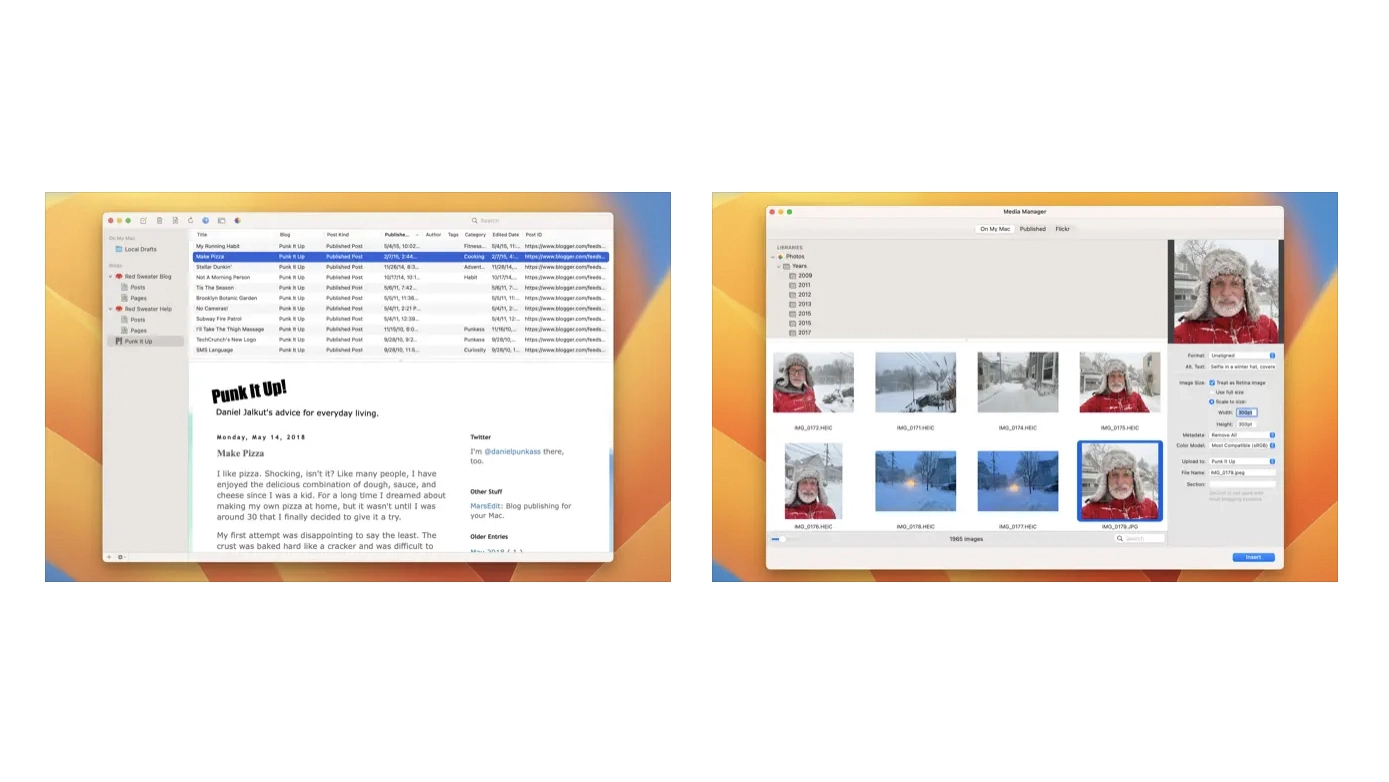
Task: Select the IMG_0174.HEIC street thumbnail
Action: 1017,382
